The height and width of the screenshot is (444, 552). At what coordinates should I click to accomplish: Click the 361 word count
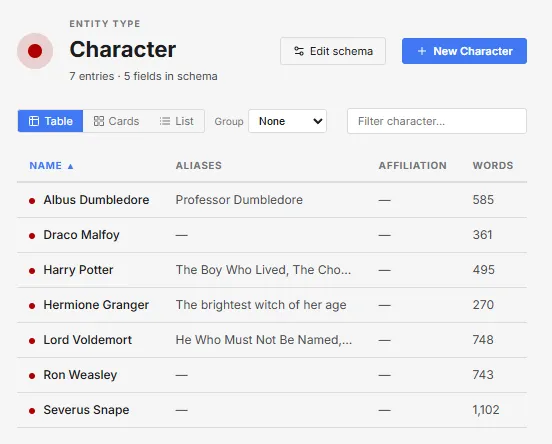coord(482,235)
